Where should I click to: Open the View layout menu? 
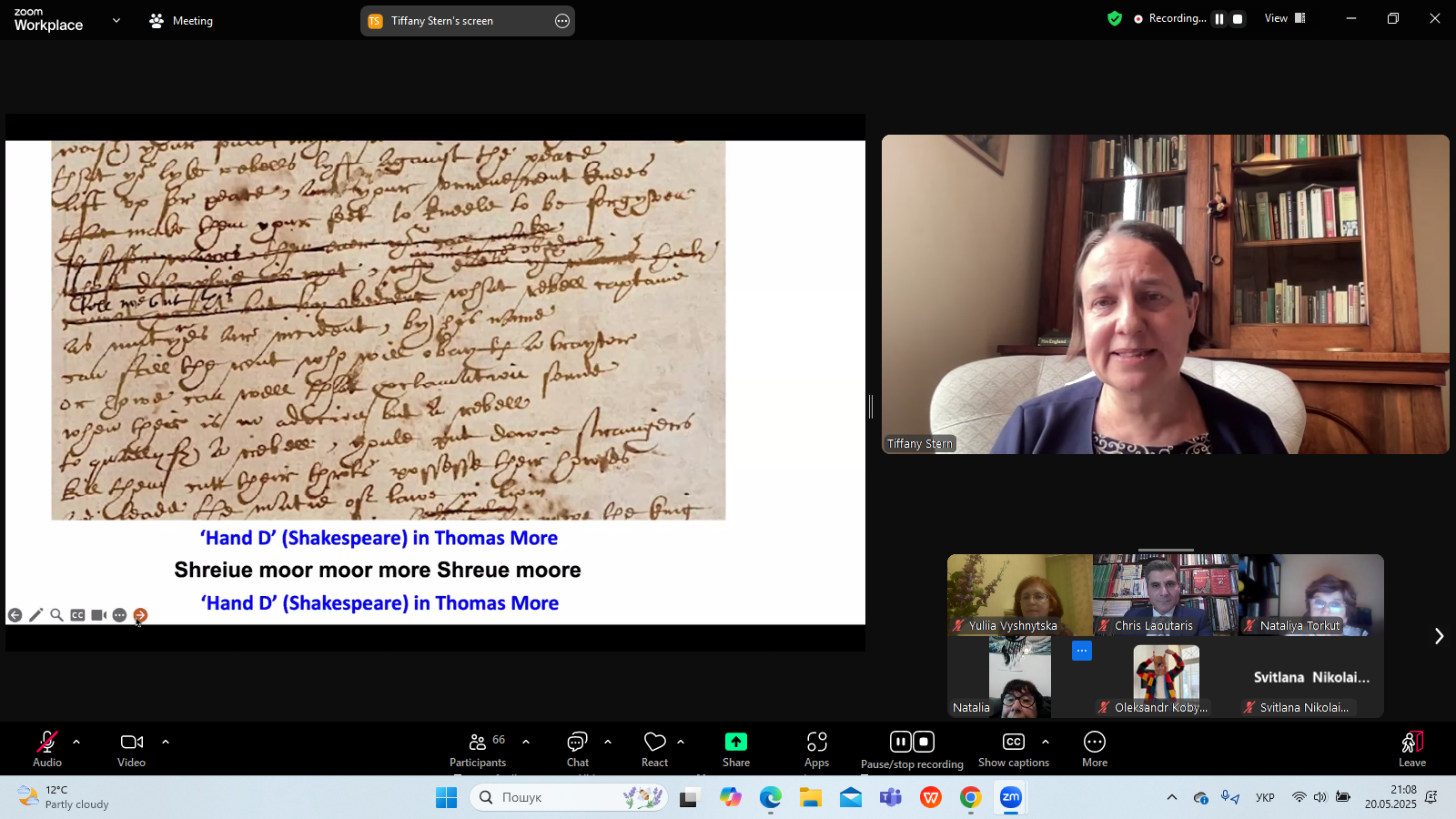pyautogui.click(x=1284, y=18)
